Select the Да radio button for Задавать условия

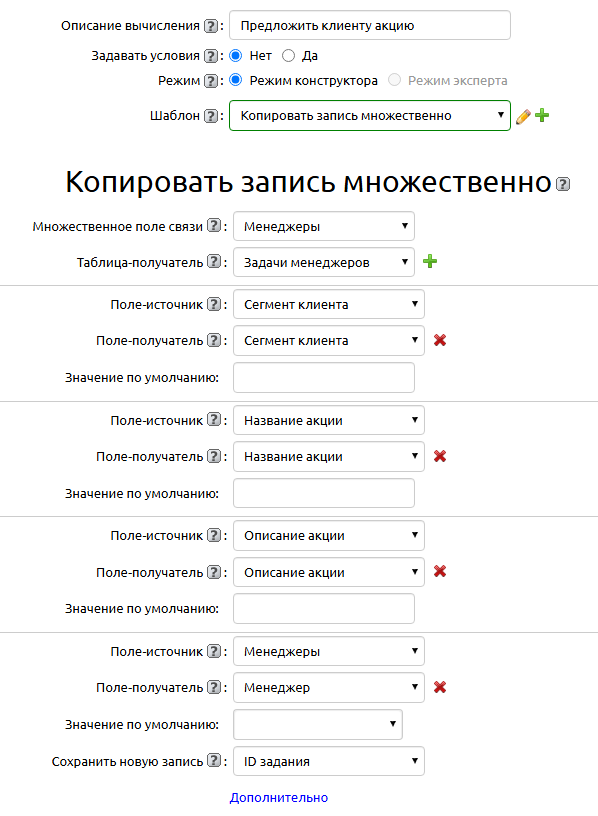point(289,56)
